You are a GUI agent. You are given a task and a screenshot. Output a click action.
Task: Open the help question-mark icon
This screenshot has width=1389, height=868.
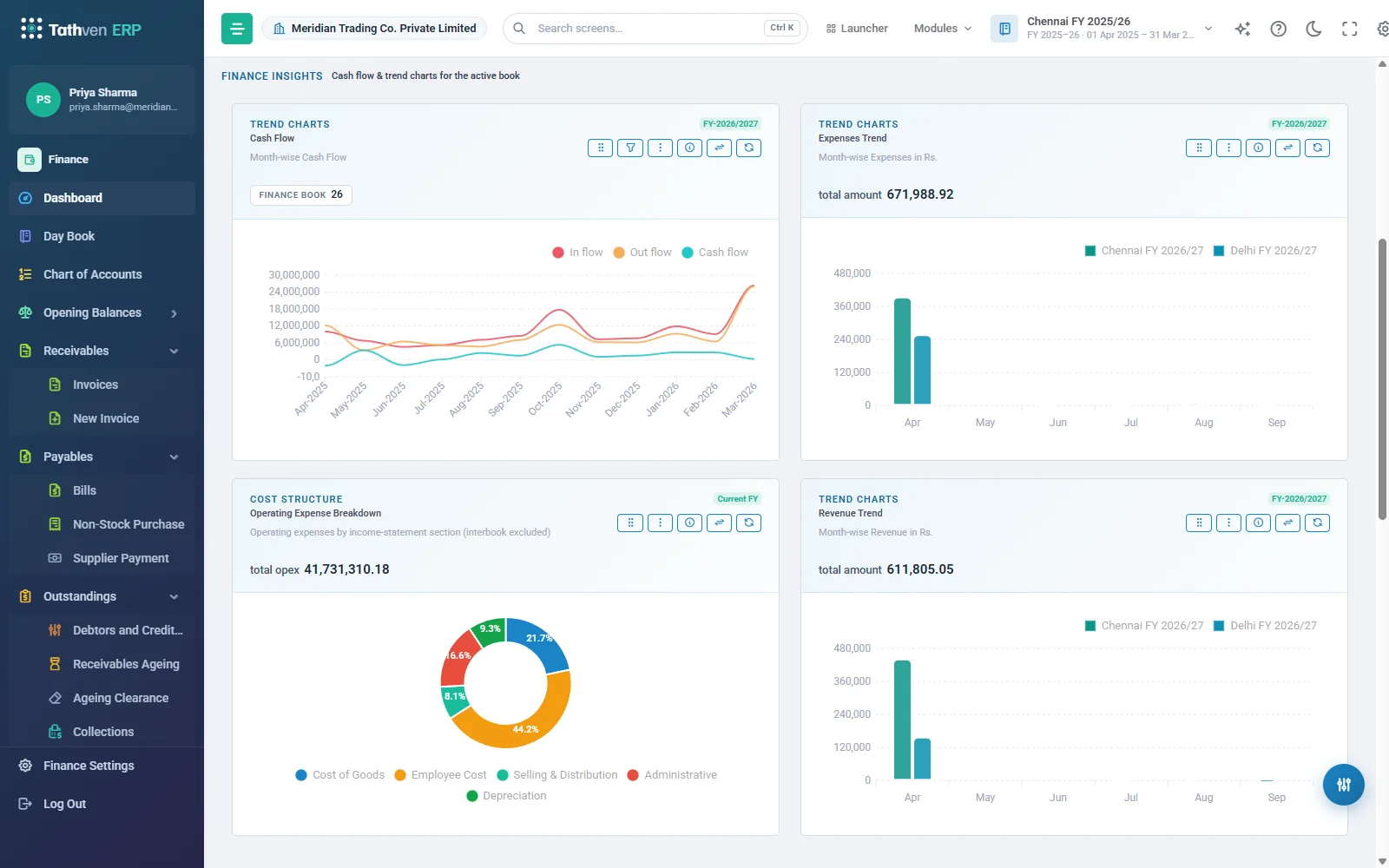[x=1278, y=29]
